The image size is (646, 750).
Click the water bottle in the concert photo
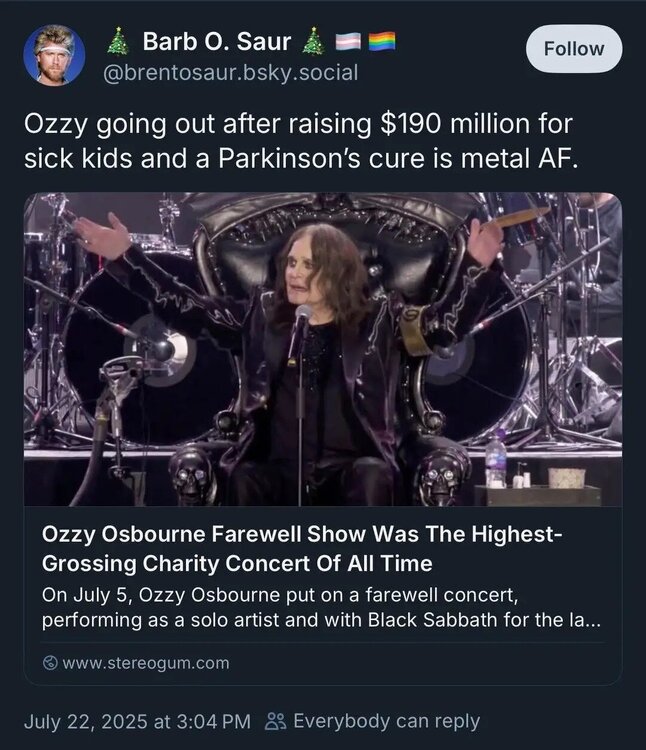495,458
